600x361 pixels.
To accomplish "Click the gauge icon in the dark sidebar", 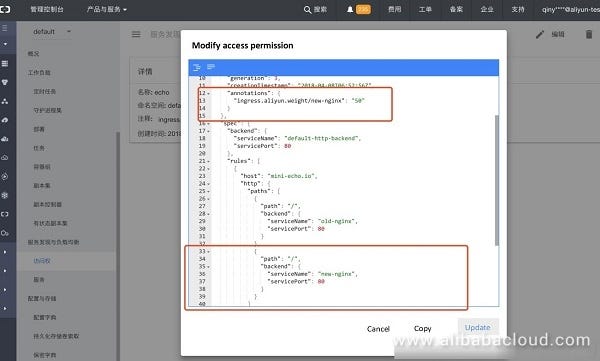I will (x=5, y=120).
